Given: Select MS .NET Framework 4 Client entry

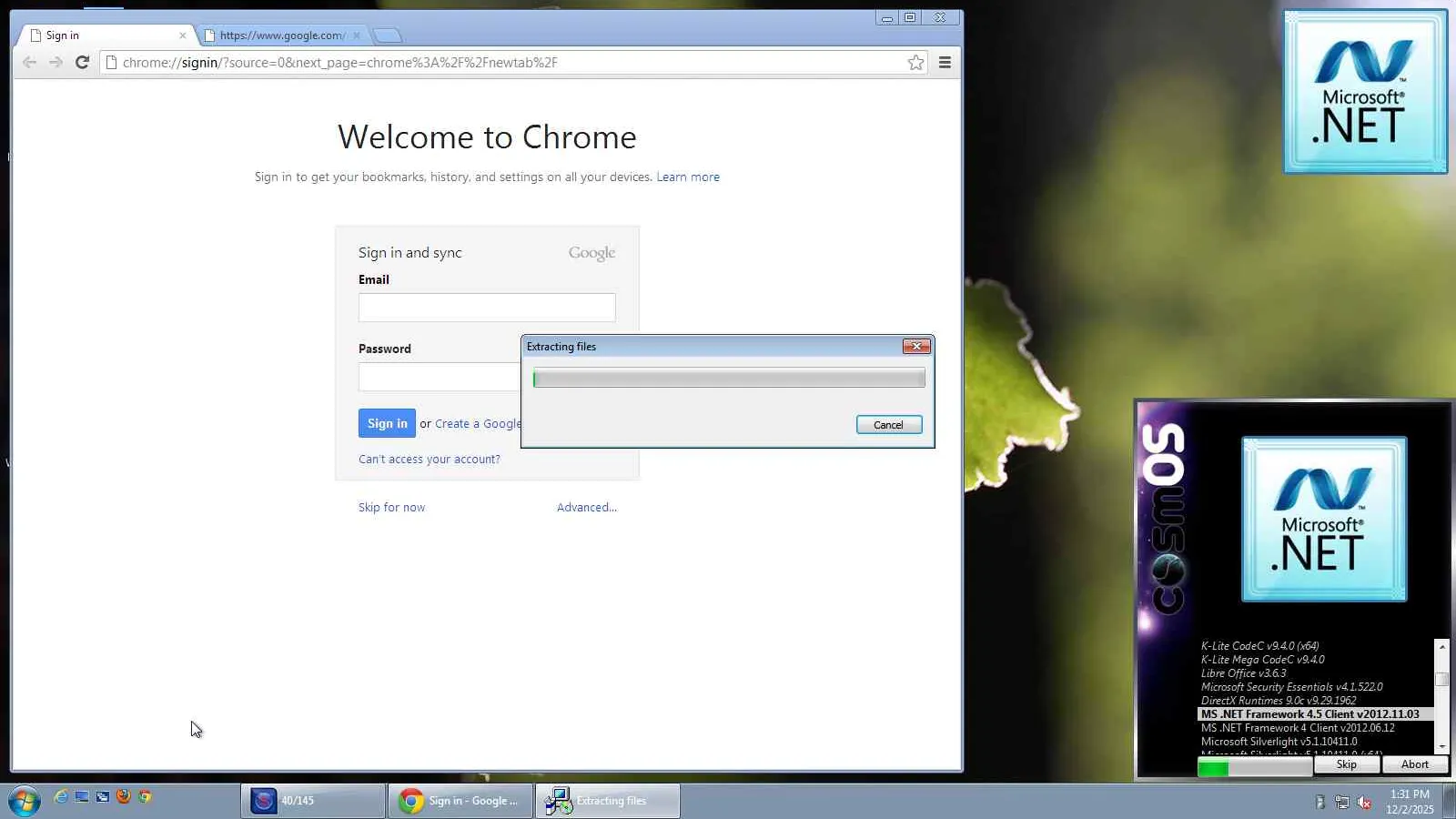Looking at the screenshot, I should click(1298, 728).
